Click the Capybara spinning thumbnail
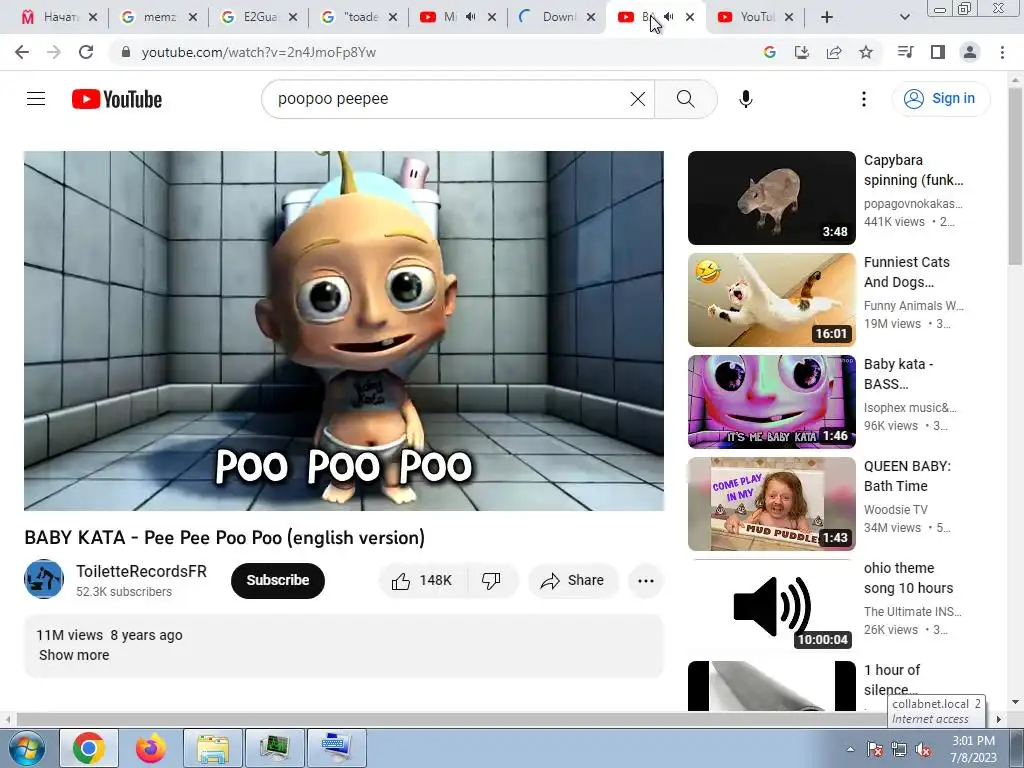This screenshot has width=1024, height=768. tap(771, 198)
